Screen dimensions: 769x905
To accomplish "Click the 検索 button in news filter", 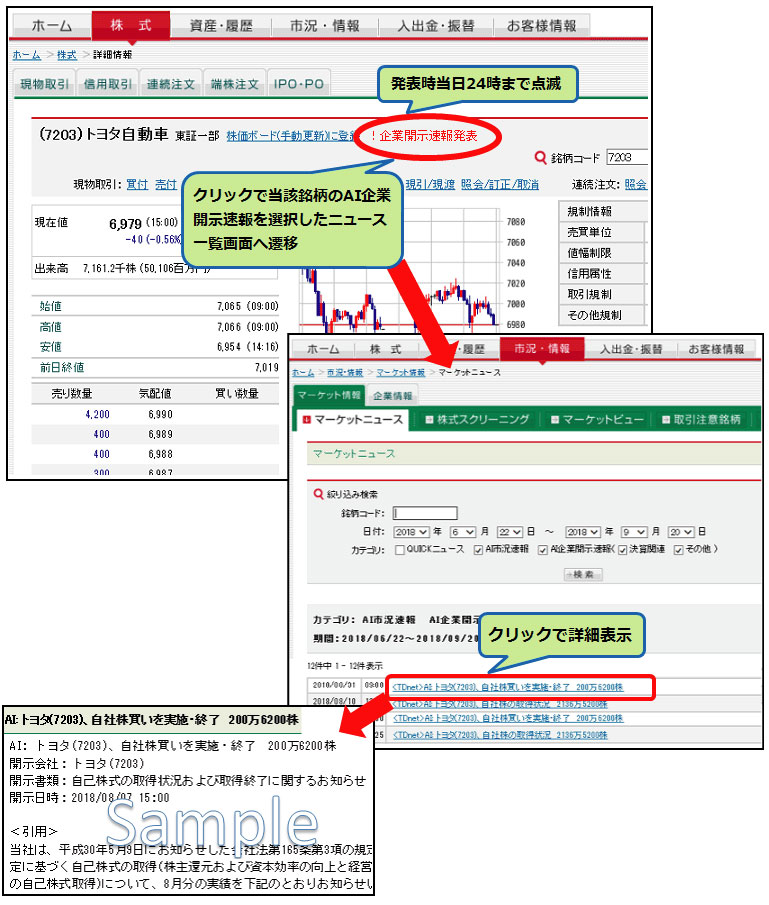I will tap(583, 574).
